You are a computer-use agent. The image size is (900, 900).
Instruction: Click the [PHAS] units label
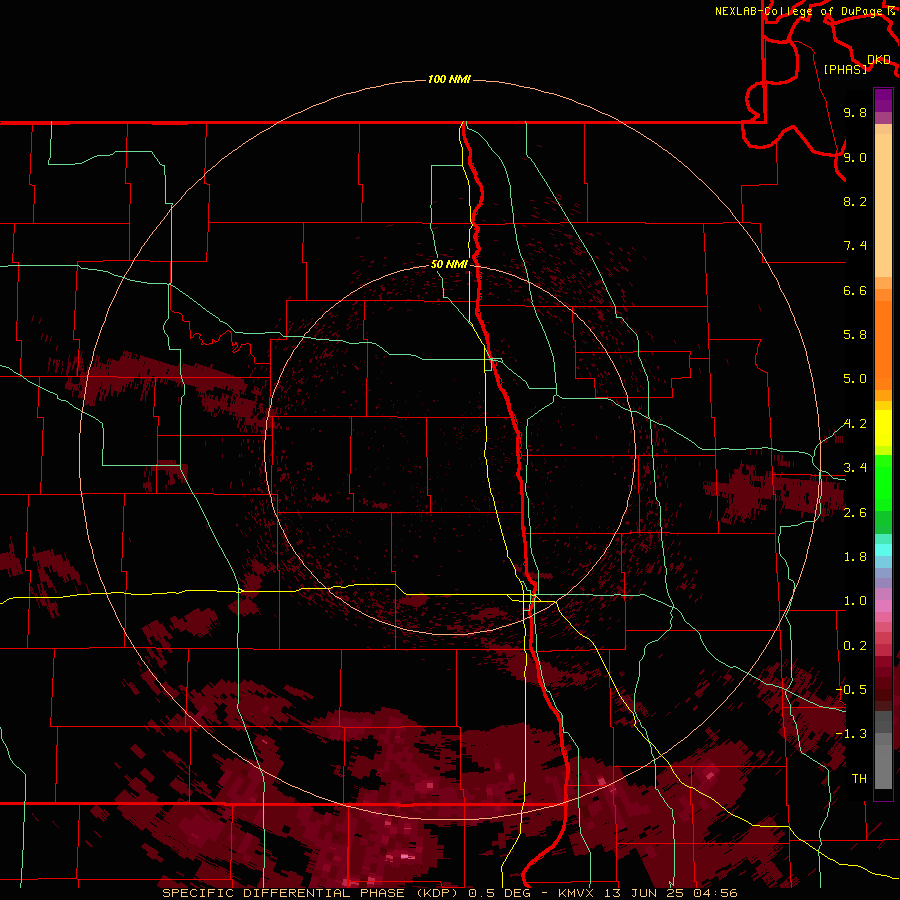click(845, 69)
